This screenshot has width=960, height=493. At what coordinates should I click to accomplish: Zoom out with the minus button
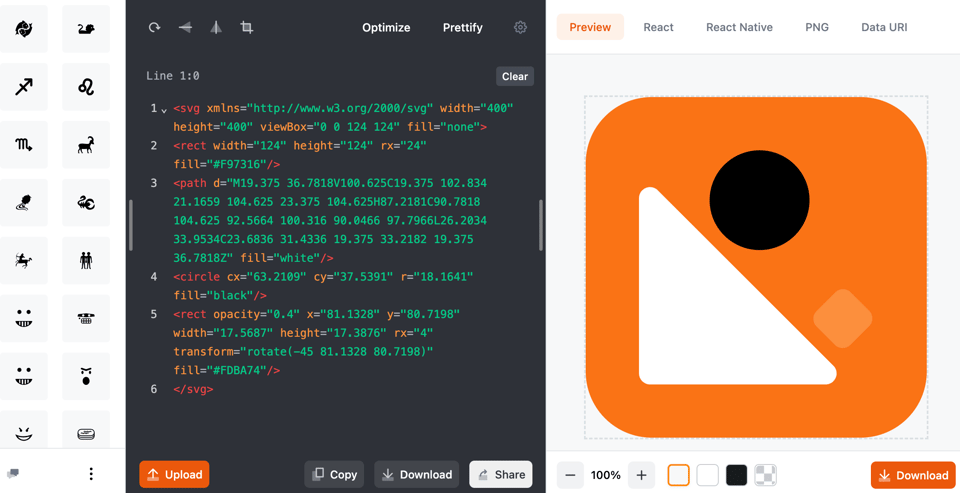point(570,475)
